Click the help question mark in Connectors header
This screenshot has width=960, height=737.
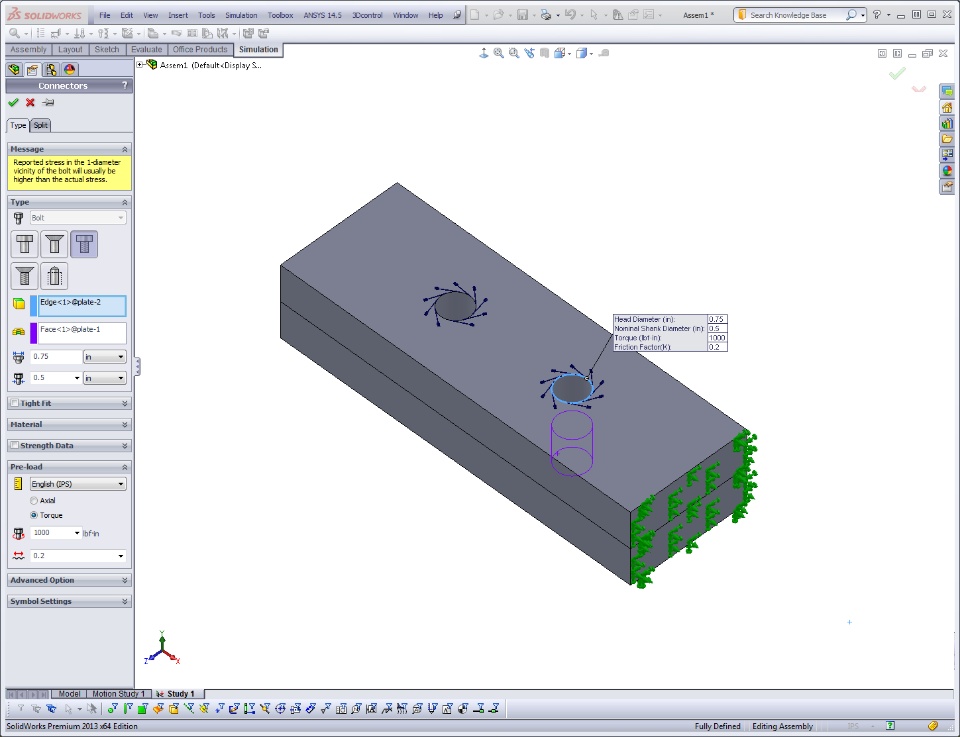pos(124,86)
